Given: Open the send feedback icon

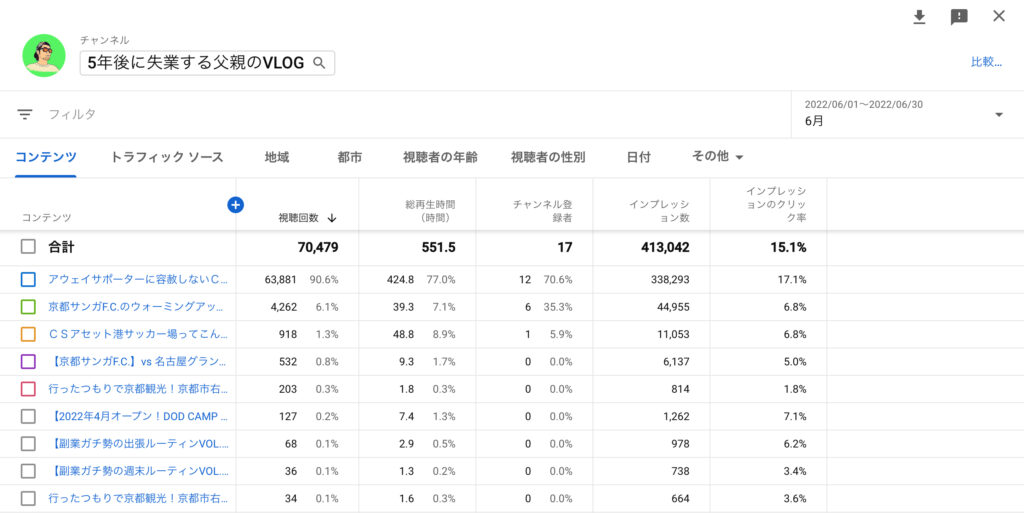Looking at the screenshot, I should click(x=959, y=17).
